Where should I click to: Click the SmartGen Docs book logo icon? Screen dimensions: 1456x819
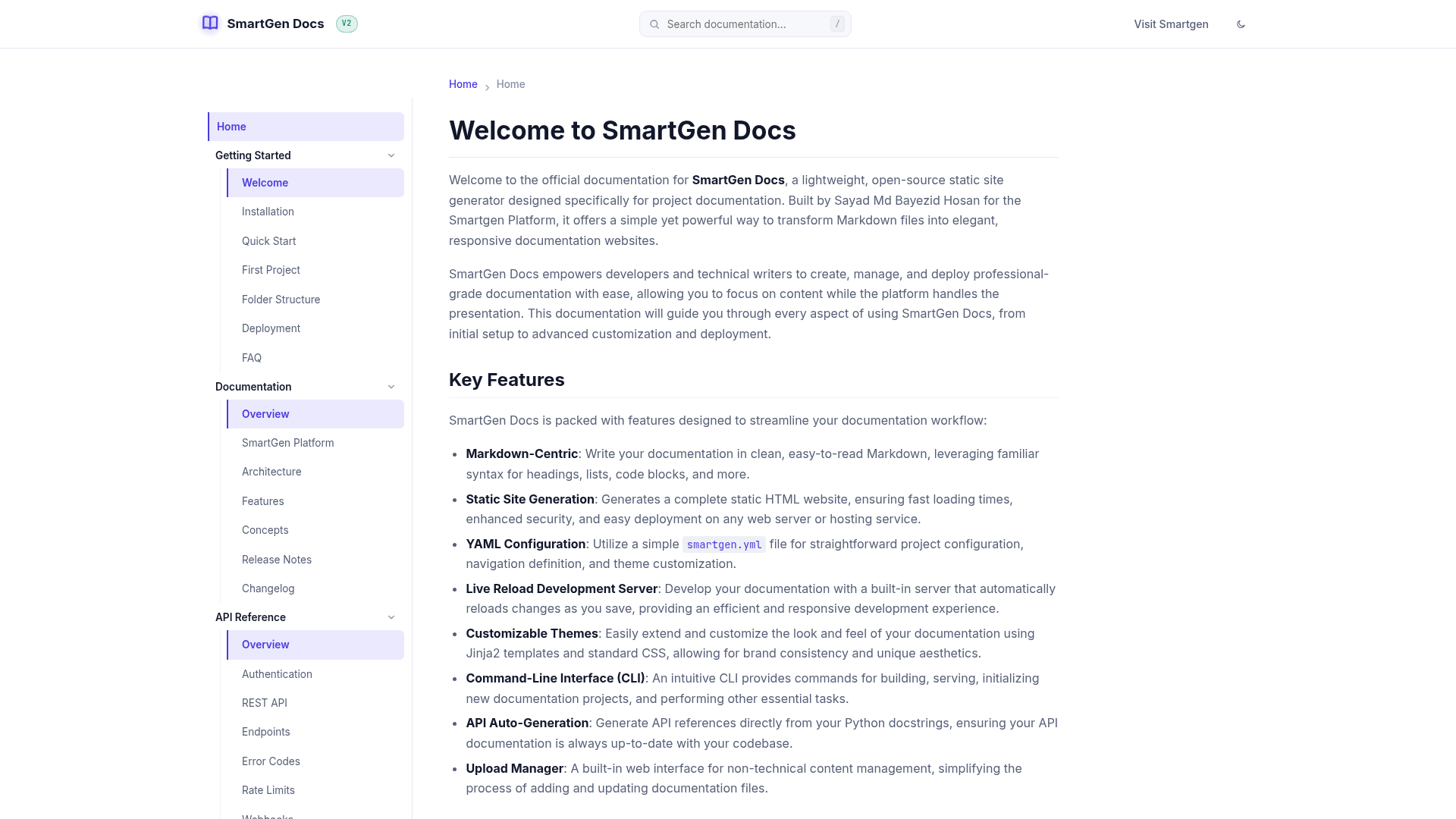[x=210, y=24]
